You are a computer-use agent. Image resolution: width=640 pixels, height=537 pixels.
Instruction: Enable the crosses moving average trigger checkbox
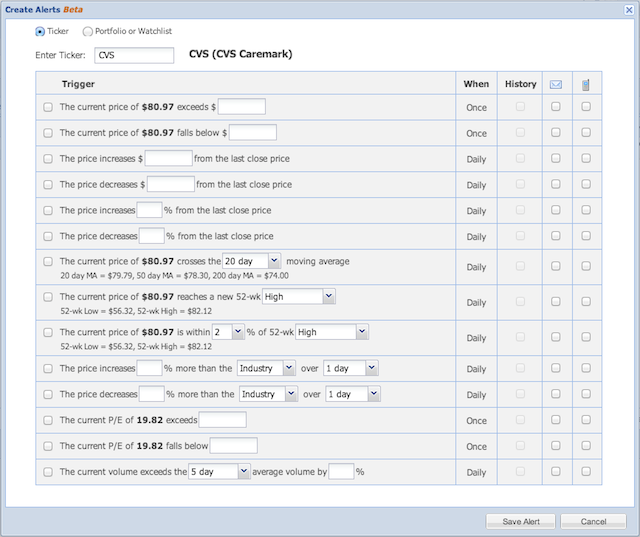[48, 261]
